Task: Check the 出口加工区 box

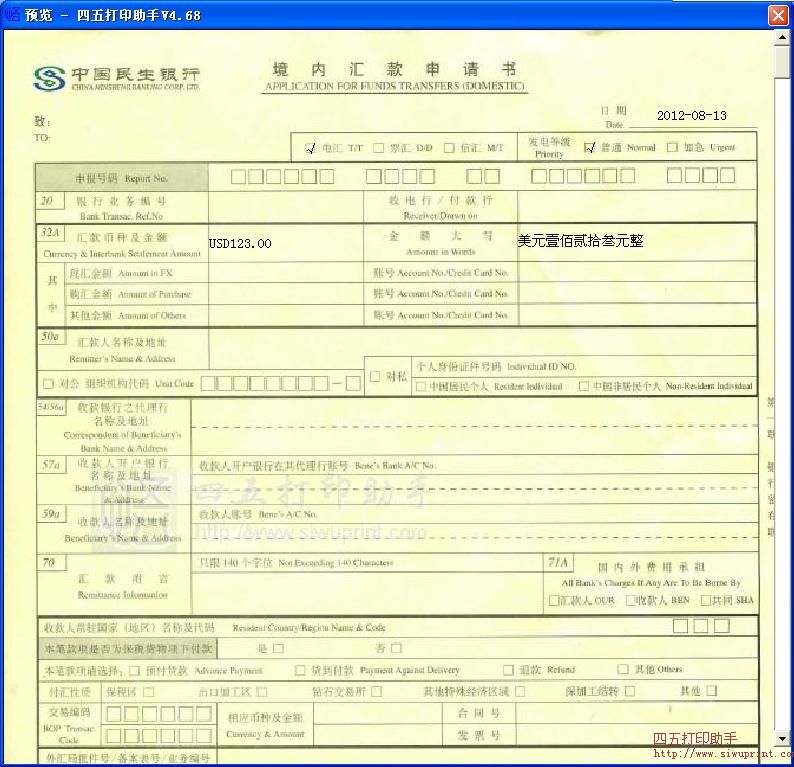Action: click(x=262, y=692)
